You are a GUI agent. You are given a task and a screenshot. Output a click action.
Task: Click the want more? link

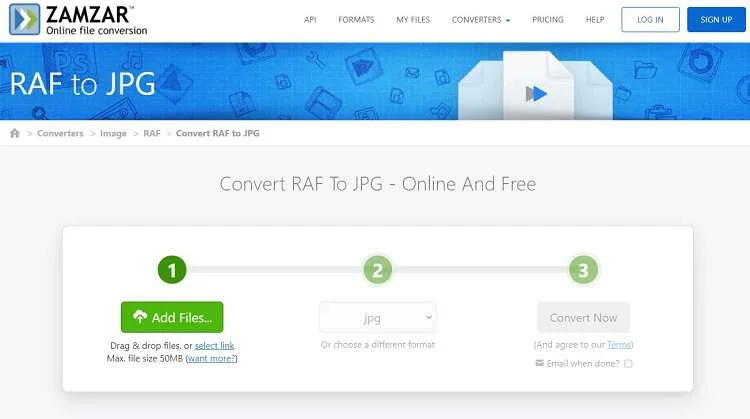tap(211, 358)
